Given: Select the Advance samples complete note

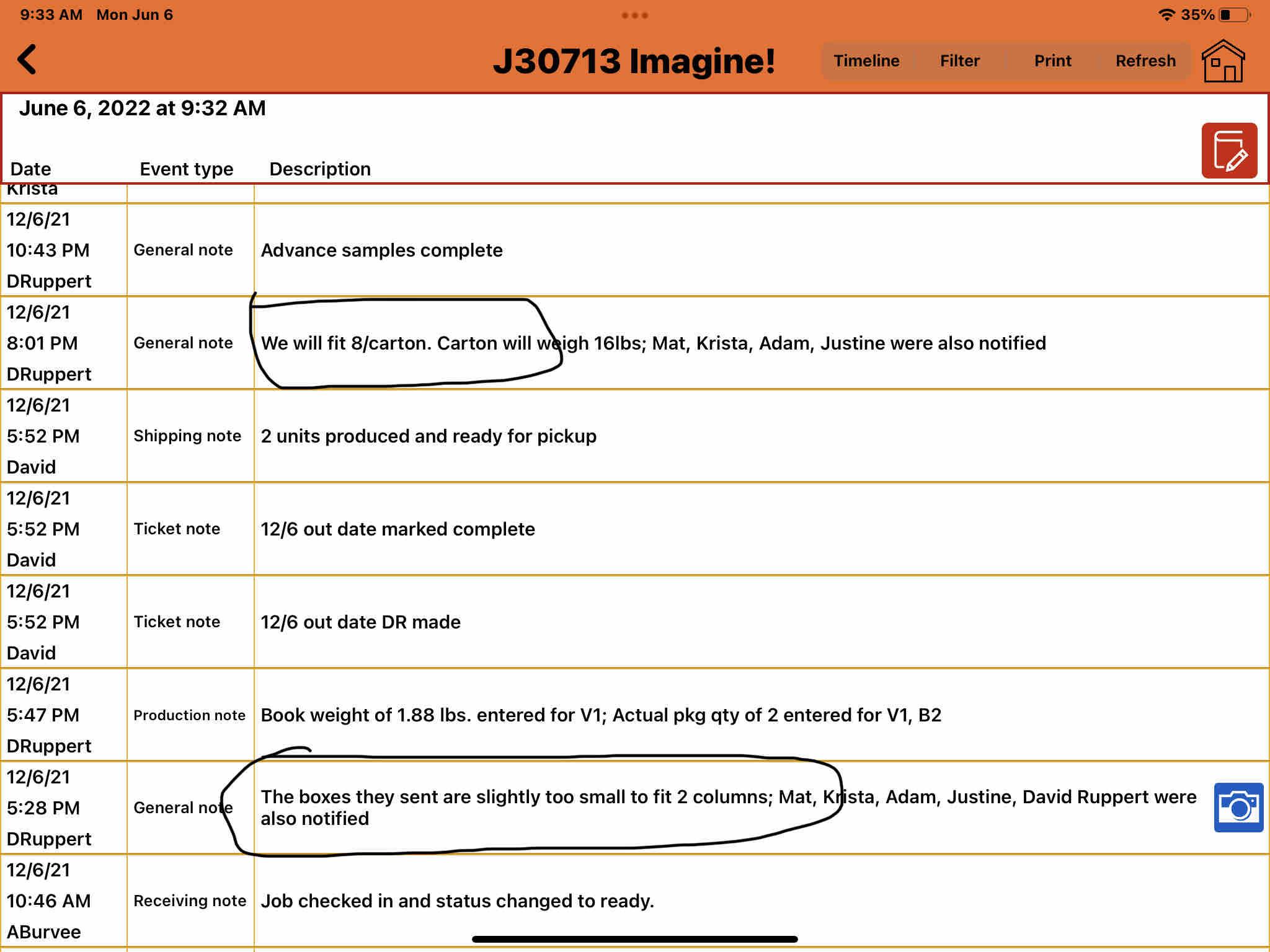Looking at the screenshot, I should [x=381, y=250].
